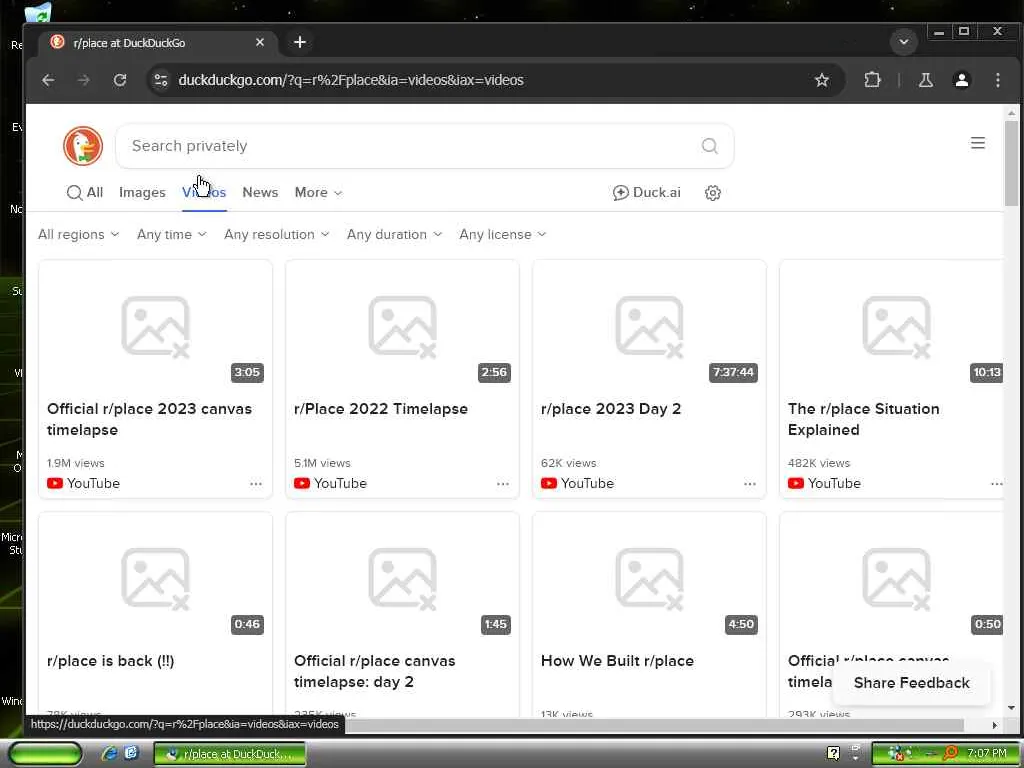
Task: Click the vertical scrollbar down arrow
Action: [1011, 708]
